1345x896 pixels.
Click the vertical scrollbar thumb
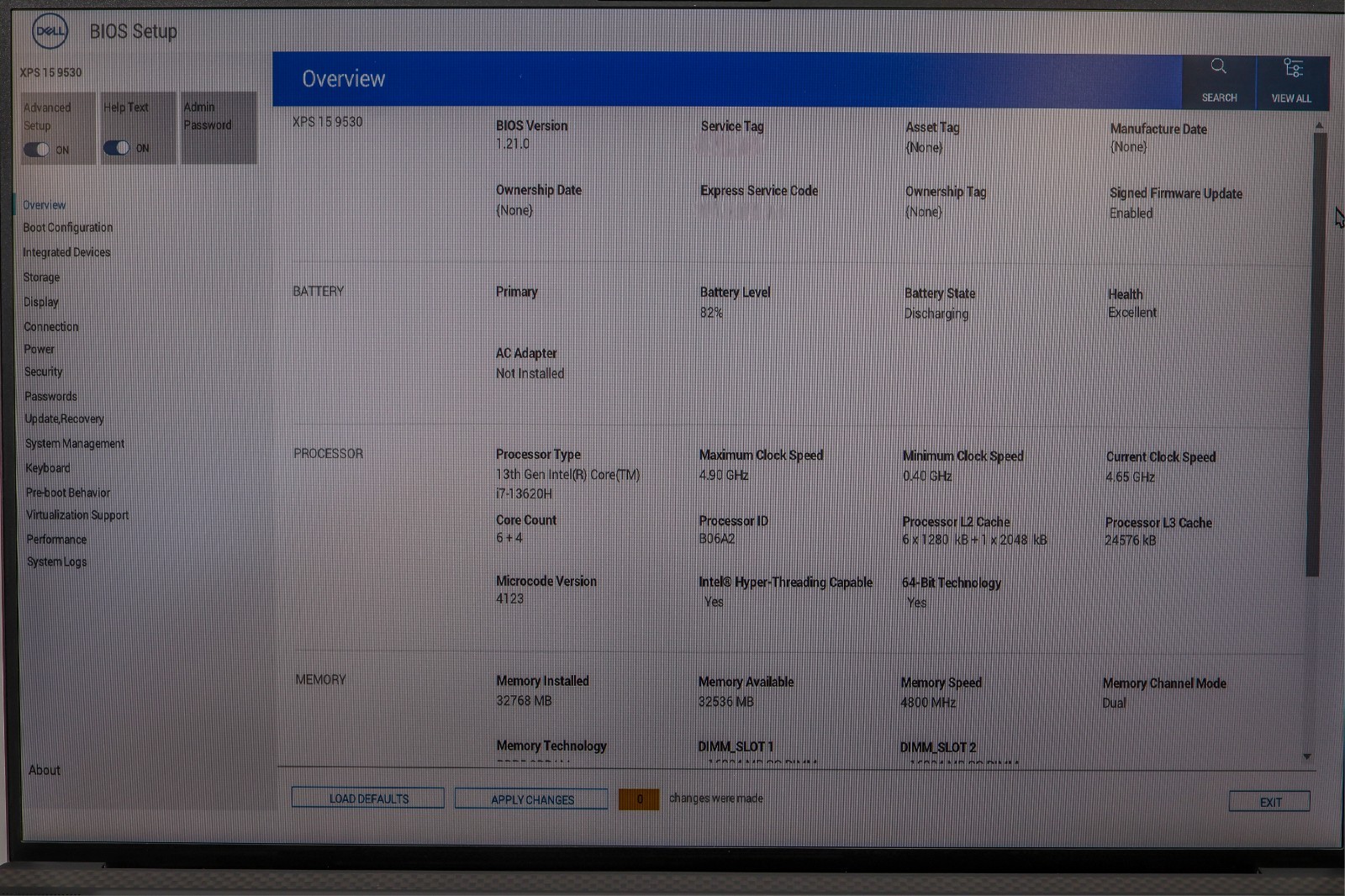click(x=1316, y=355)
